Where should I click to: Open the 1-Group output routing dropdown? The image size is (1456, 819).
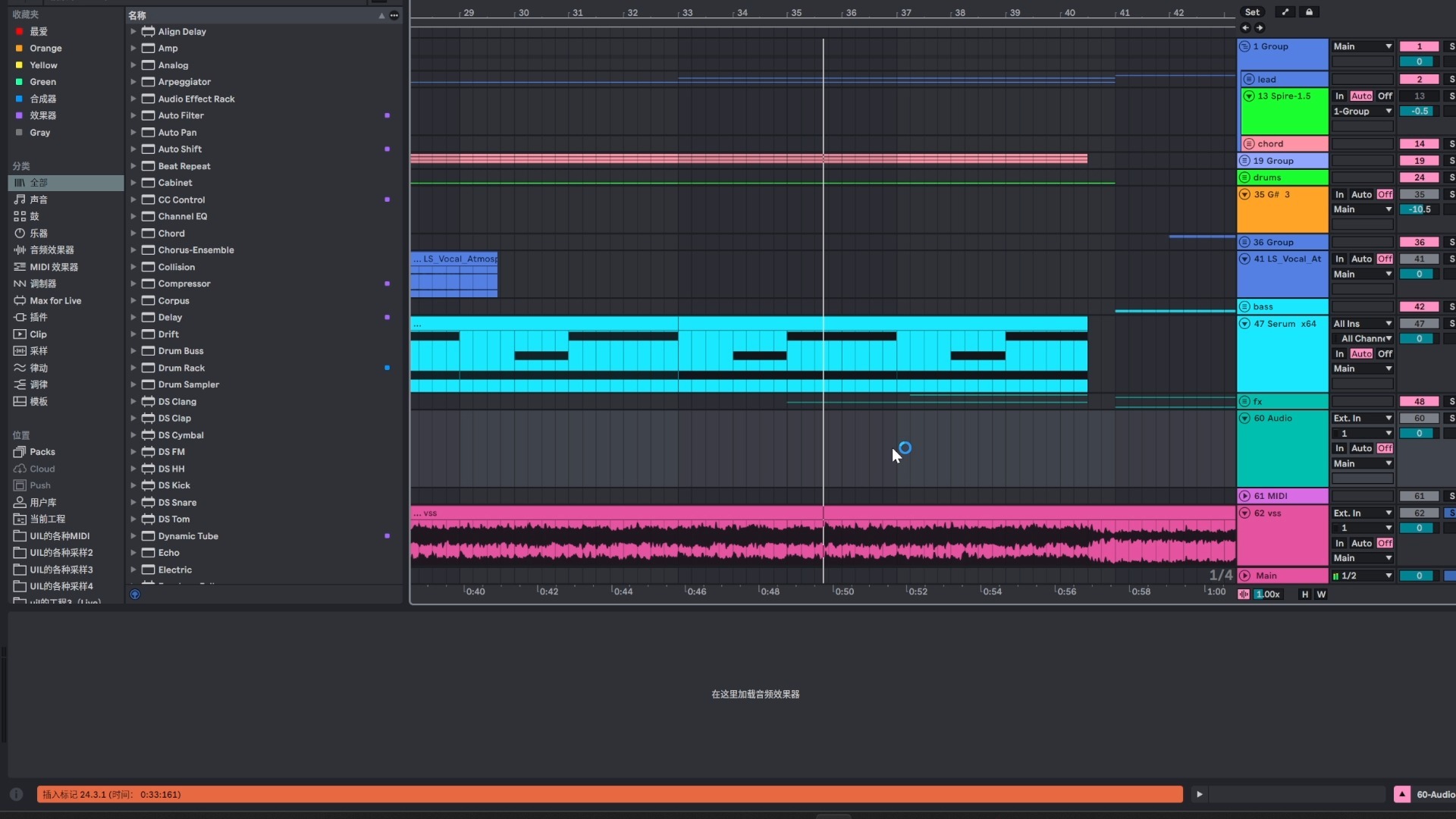click(1363, 111)
